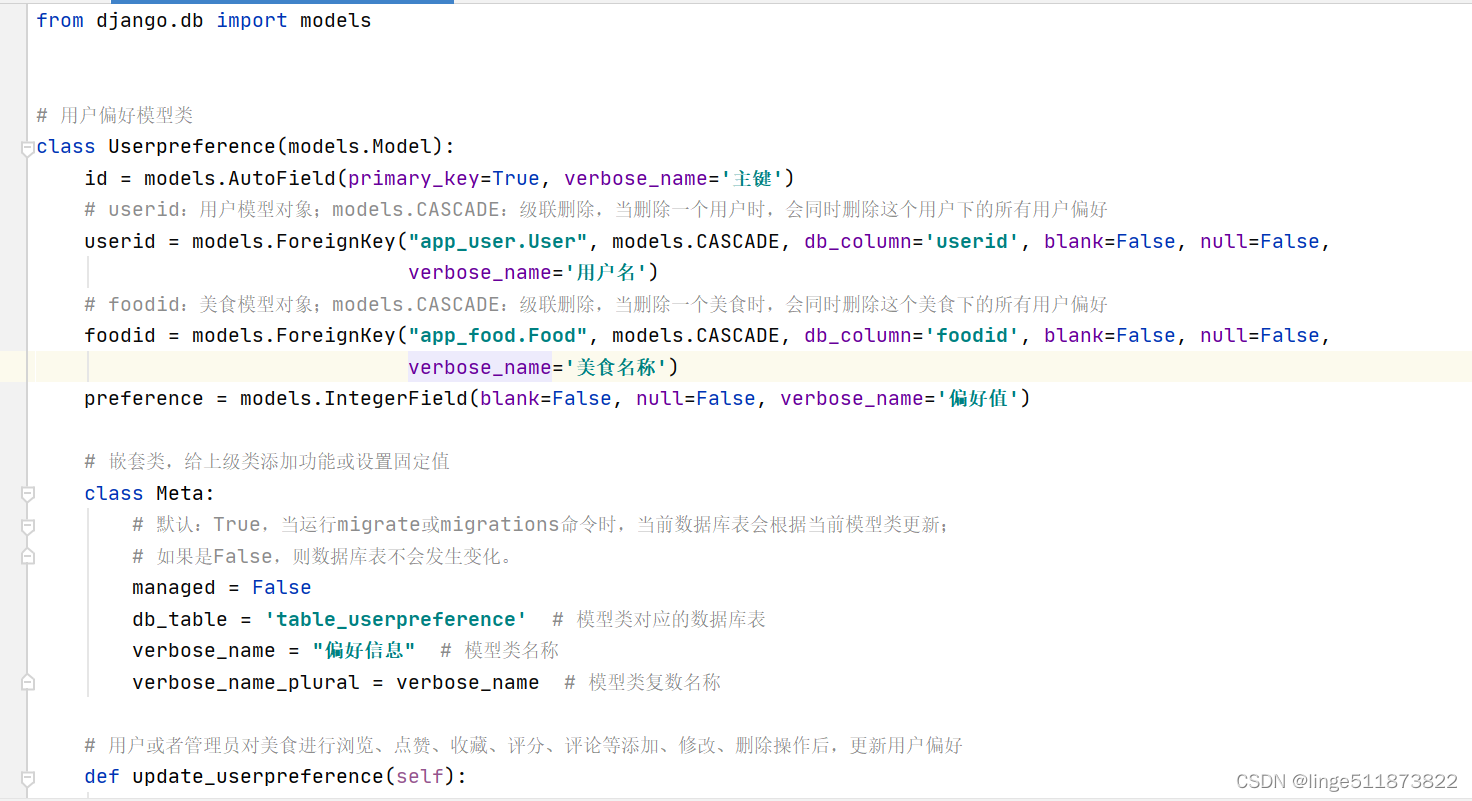1472x801 pixels.
Task: Collapse the class Meta fold marker
Action: [28, 494]
